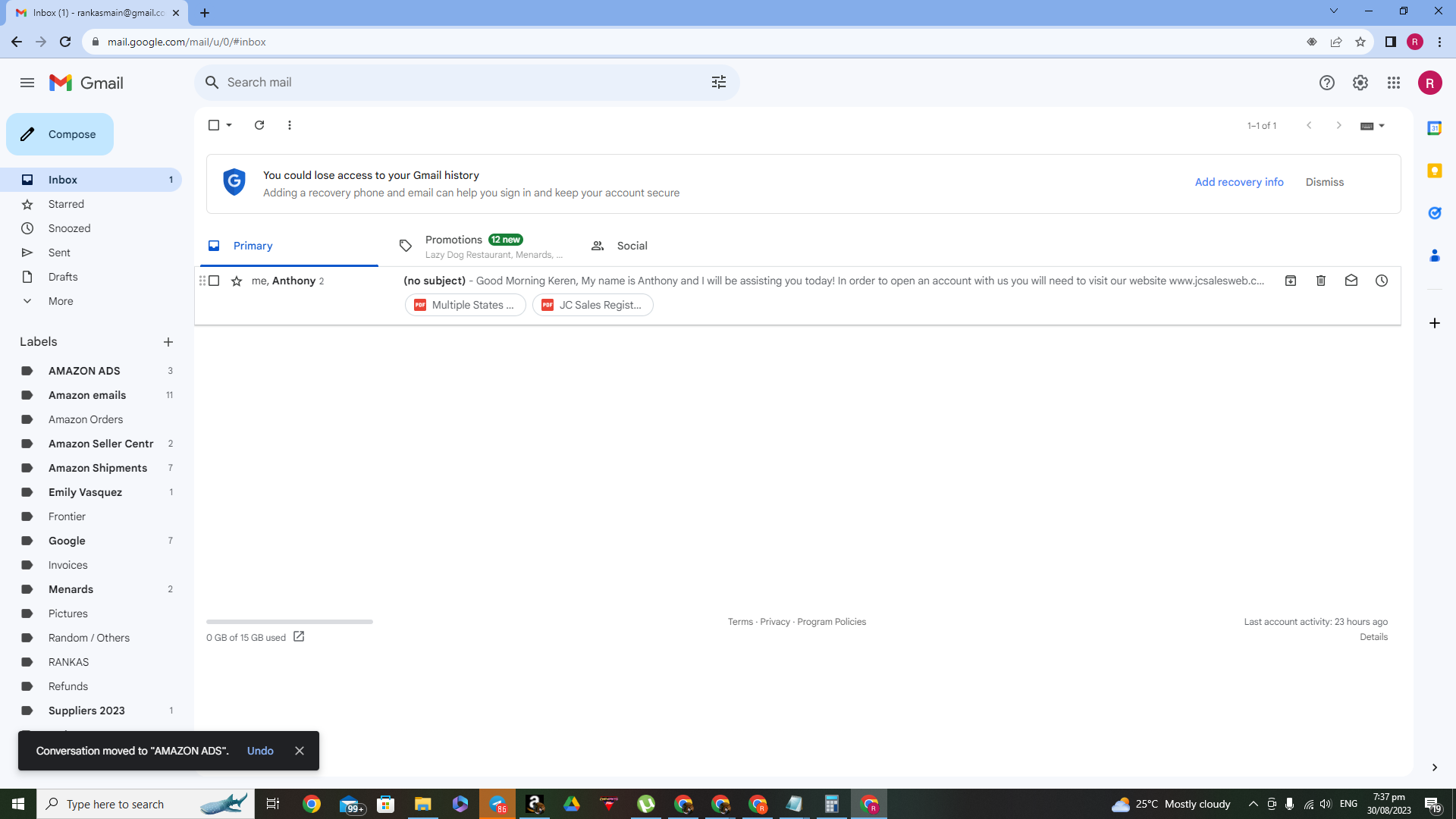Open the taskbar clock and date
Viewport: 1456px width, 819px height.
click(1389, 804)
